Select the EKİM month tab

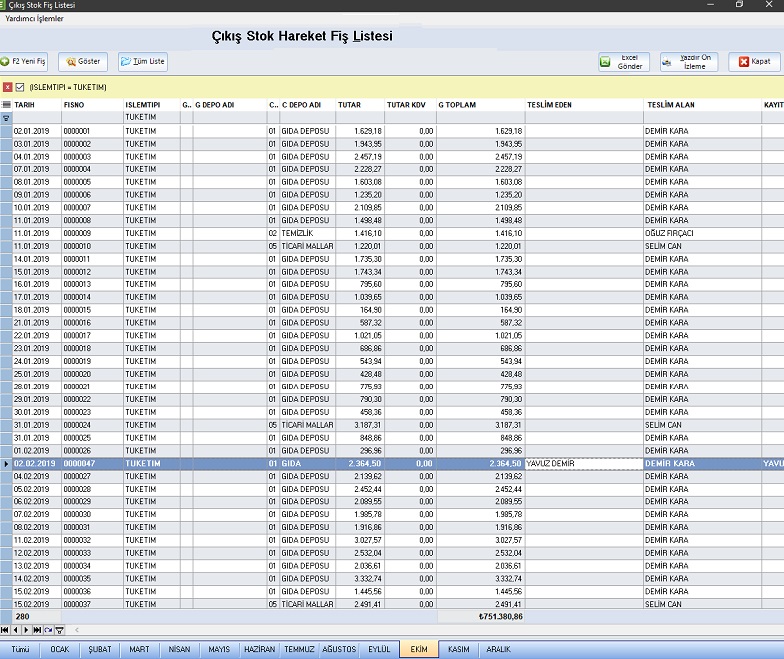(x=416, y=649)
